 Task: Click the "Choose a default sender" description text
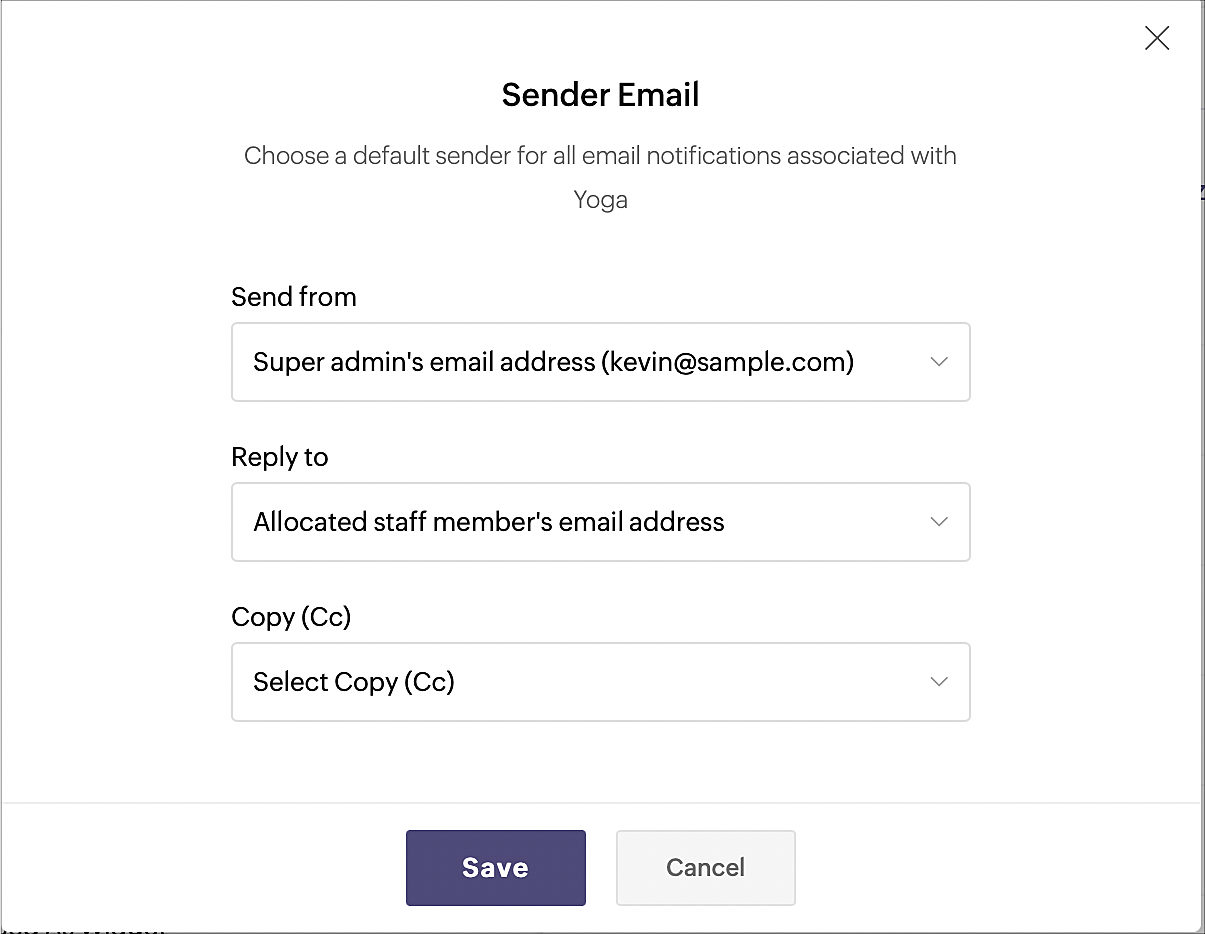coord(601,156)
